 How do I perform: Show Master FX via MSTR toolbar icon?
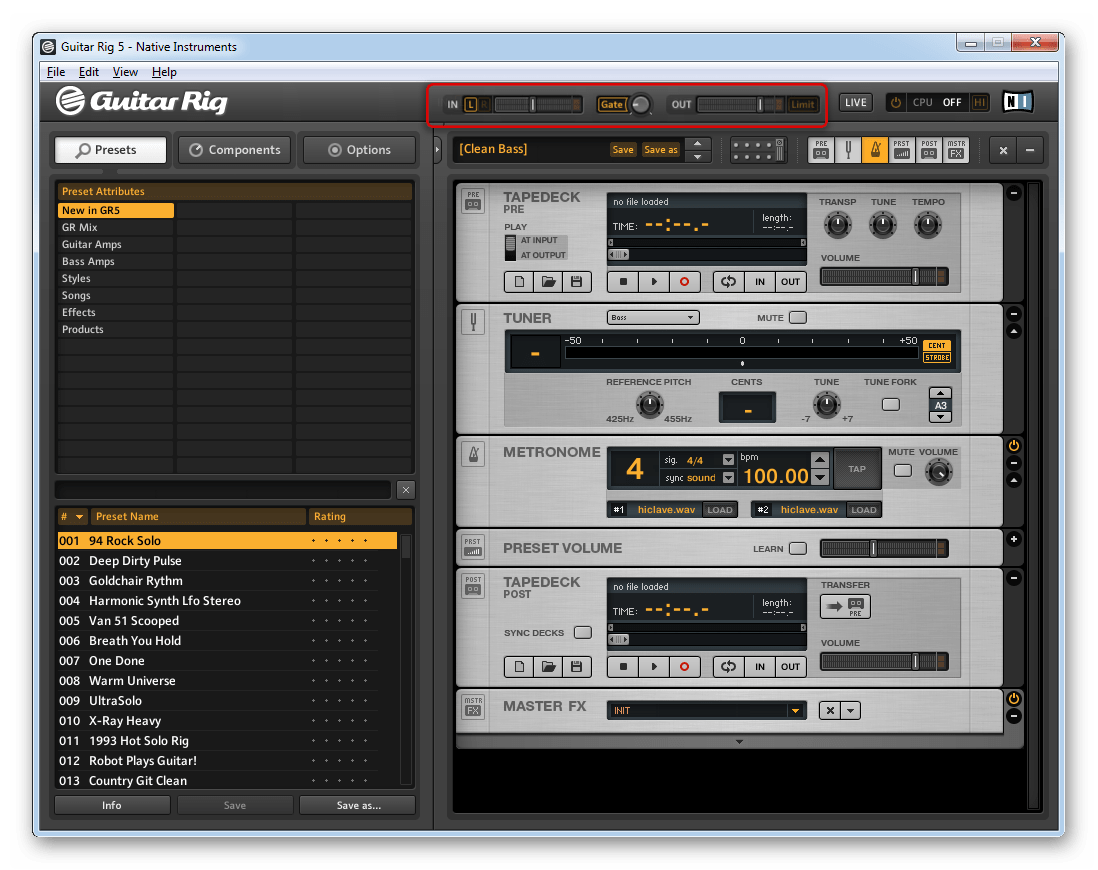coord(956,149)
